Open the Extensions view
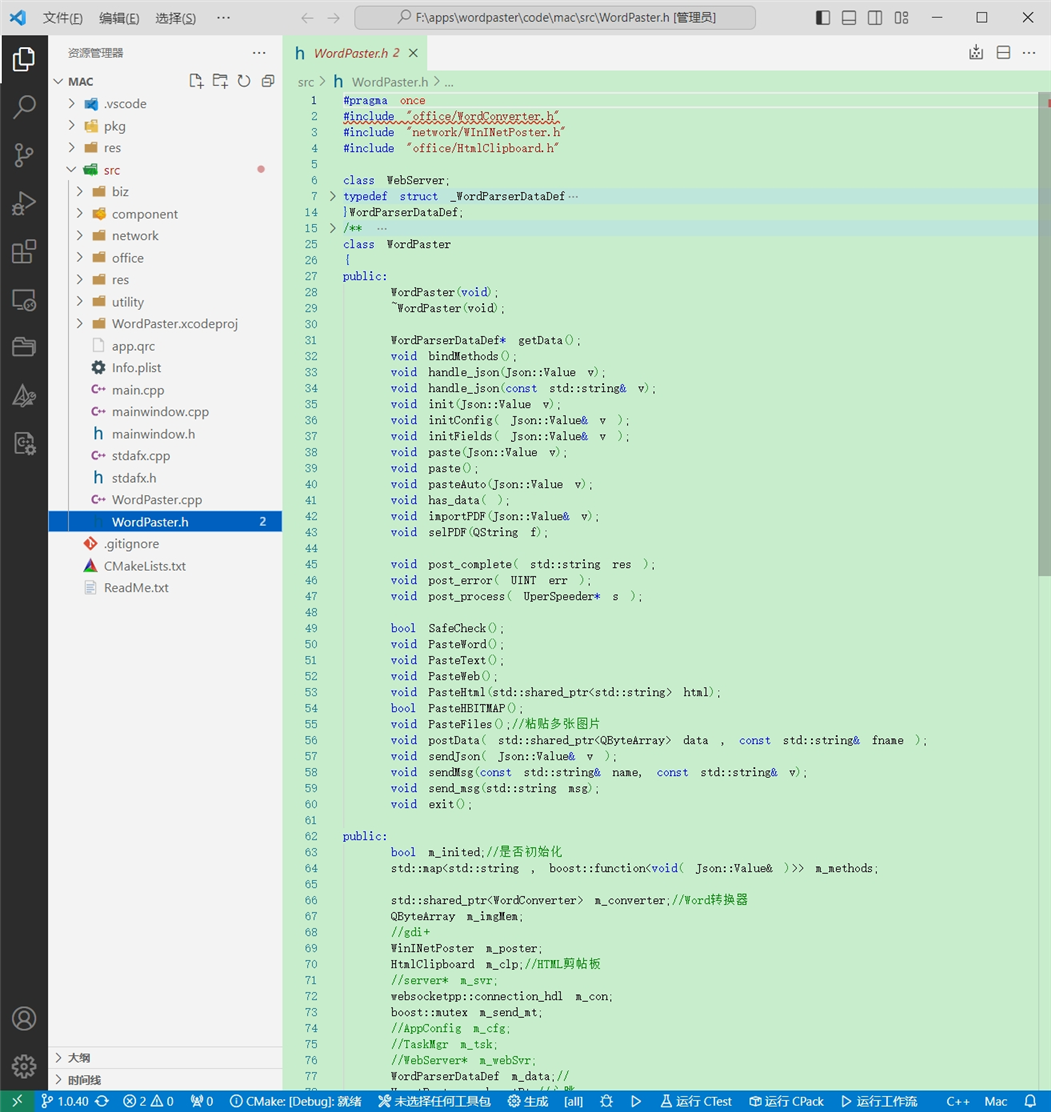Image resolution: width=1051 pixels, height=1112 pixels. 24,252
